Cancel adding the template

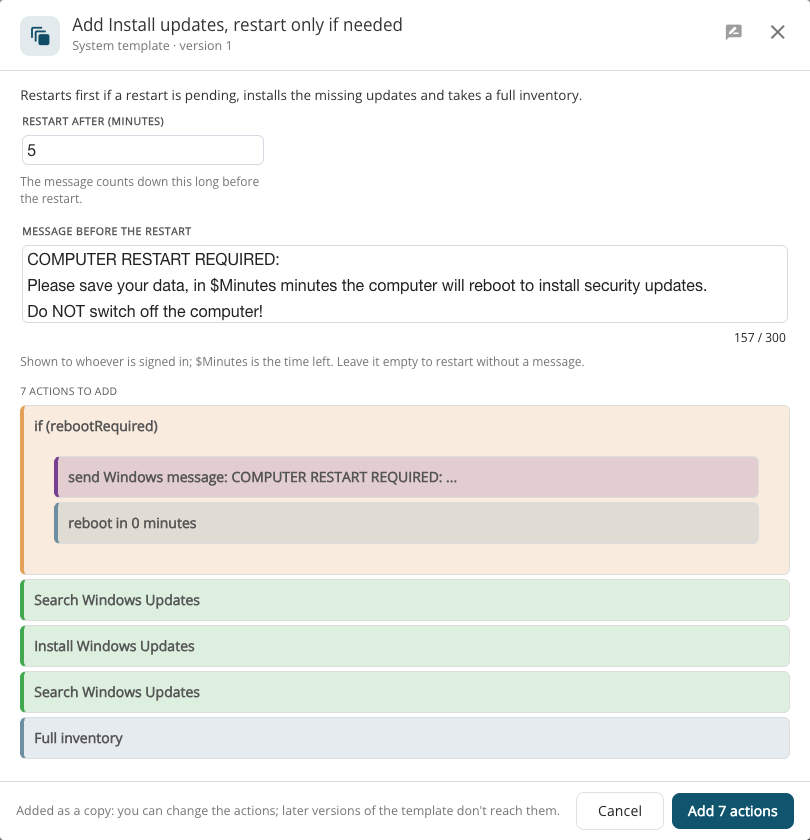point(620,811)
